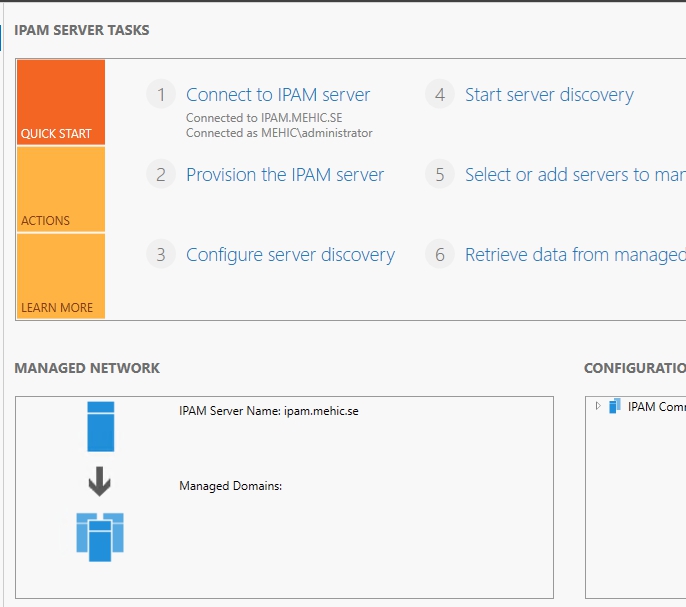This screenshot has width=686, height=607.
Task: Click the step 1 number circle
Action: pyautogui.click(x=160, y=95)
